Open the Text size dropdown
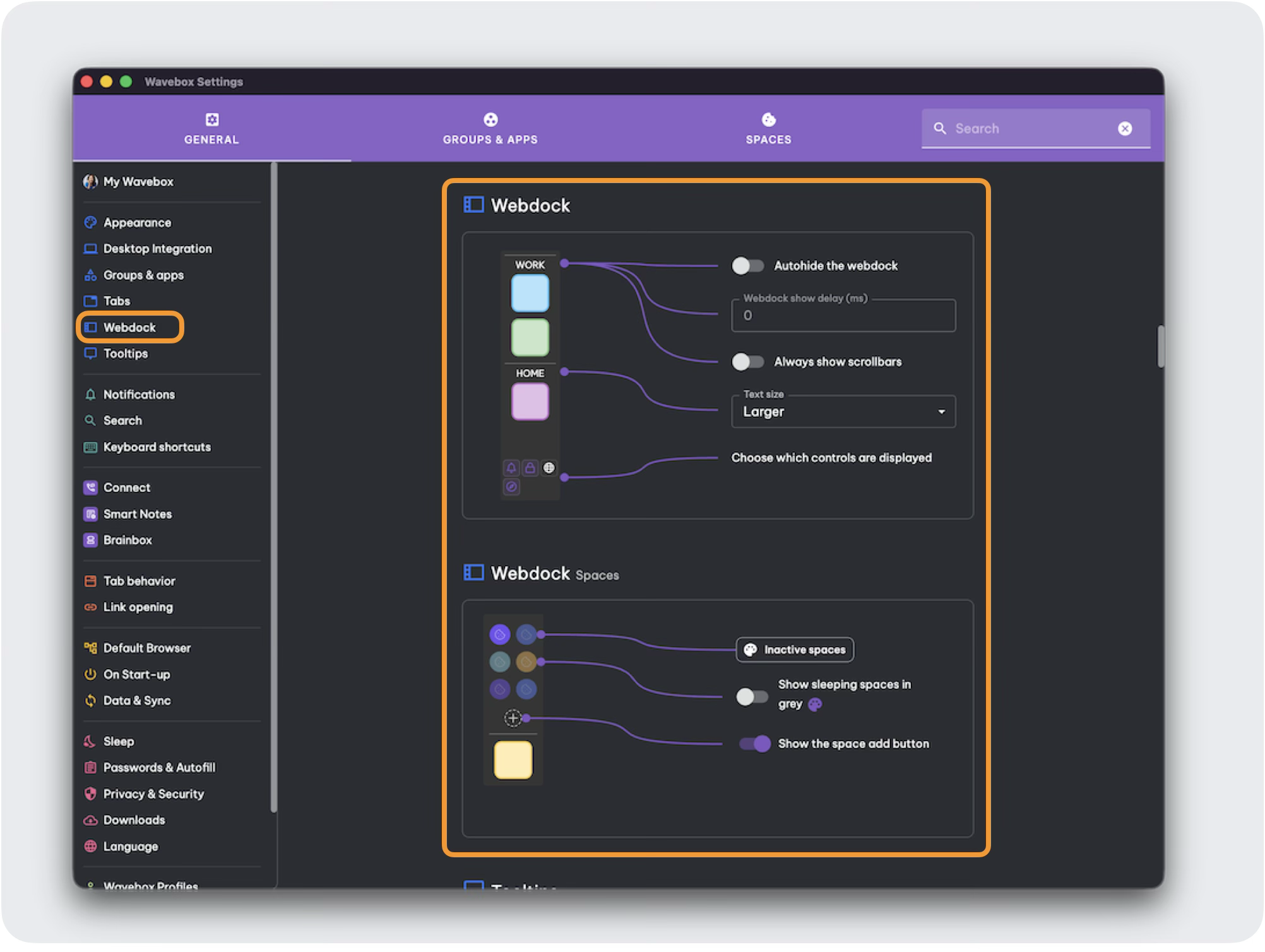Screen dimensions: 1265x952 click(x=843, y=412)
